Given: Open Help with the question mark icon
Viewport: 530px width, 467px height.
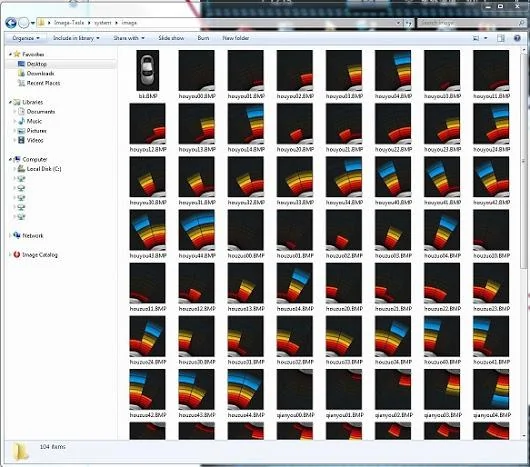Looking at the screenshot, I should 517,38.
